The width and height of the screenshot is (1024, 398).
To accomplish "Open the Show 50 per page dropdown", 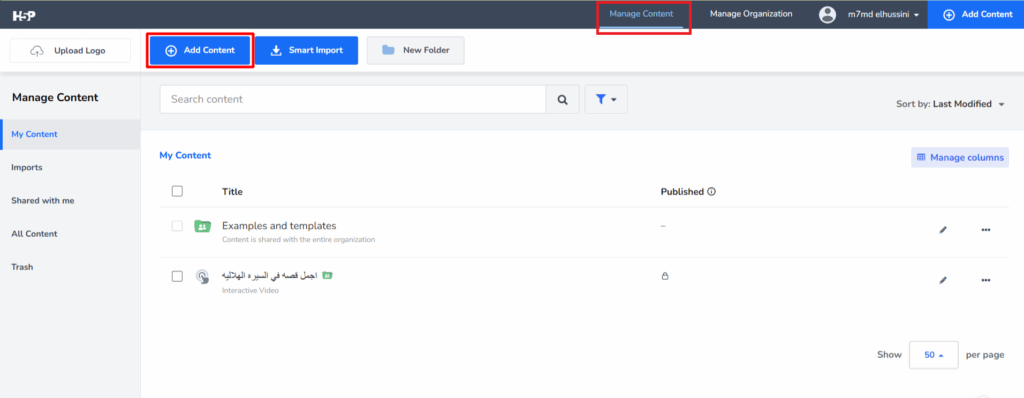I will pyautogui.click(x=934, y=355).
